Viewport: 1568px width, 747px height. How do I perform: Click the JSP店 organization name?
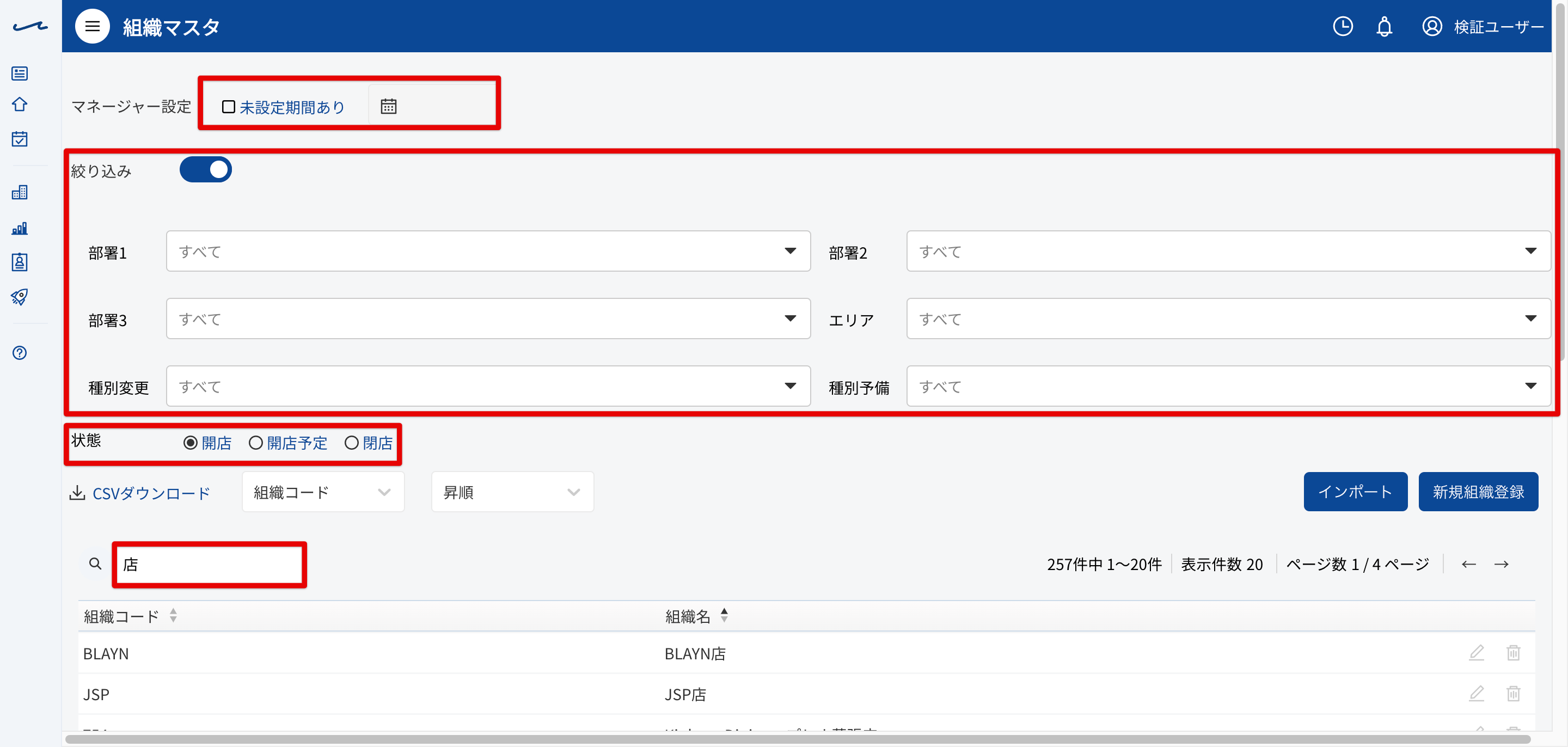click(685, 694)
